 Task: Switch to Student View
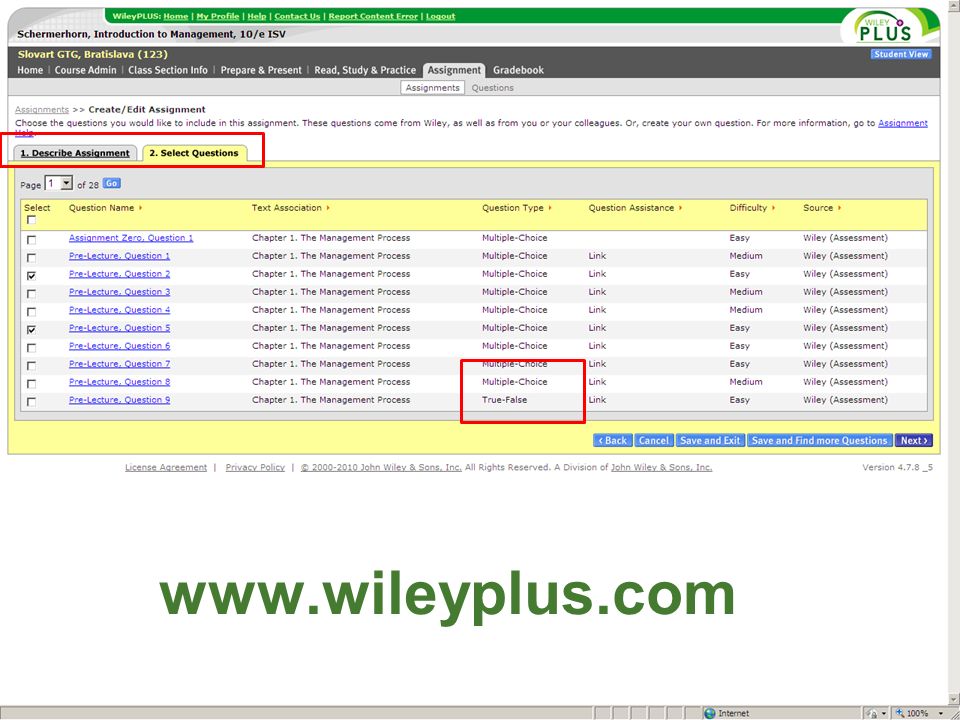point(901,54)
